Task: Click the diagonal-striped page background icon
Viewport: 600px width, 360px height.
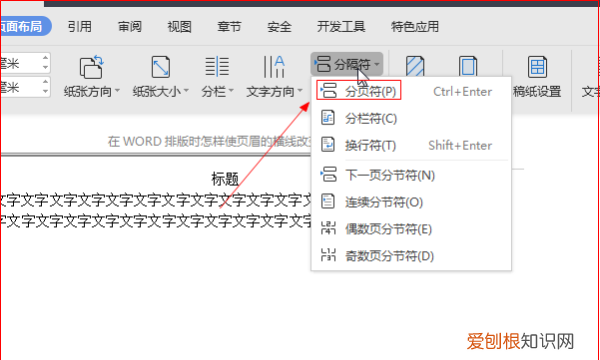Action: [415, 67]
